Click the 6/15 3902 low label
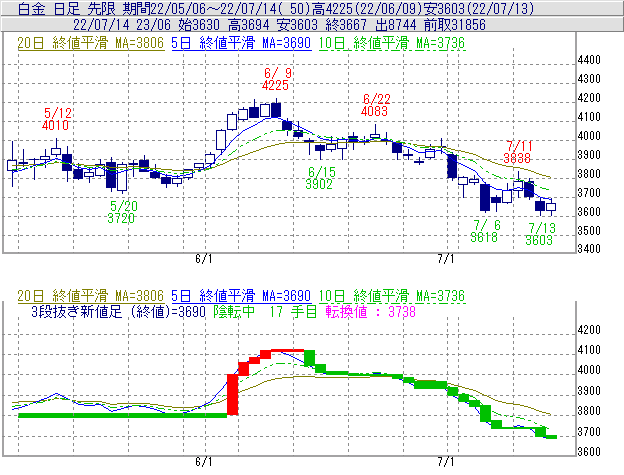 [x=320, y=178]
